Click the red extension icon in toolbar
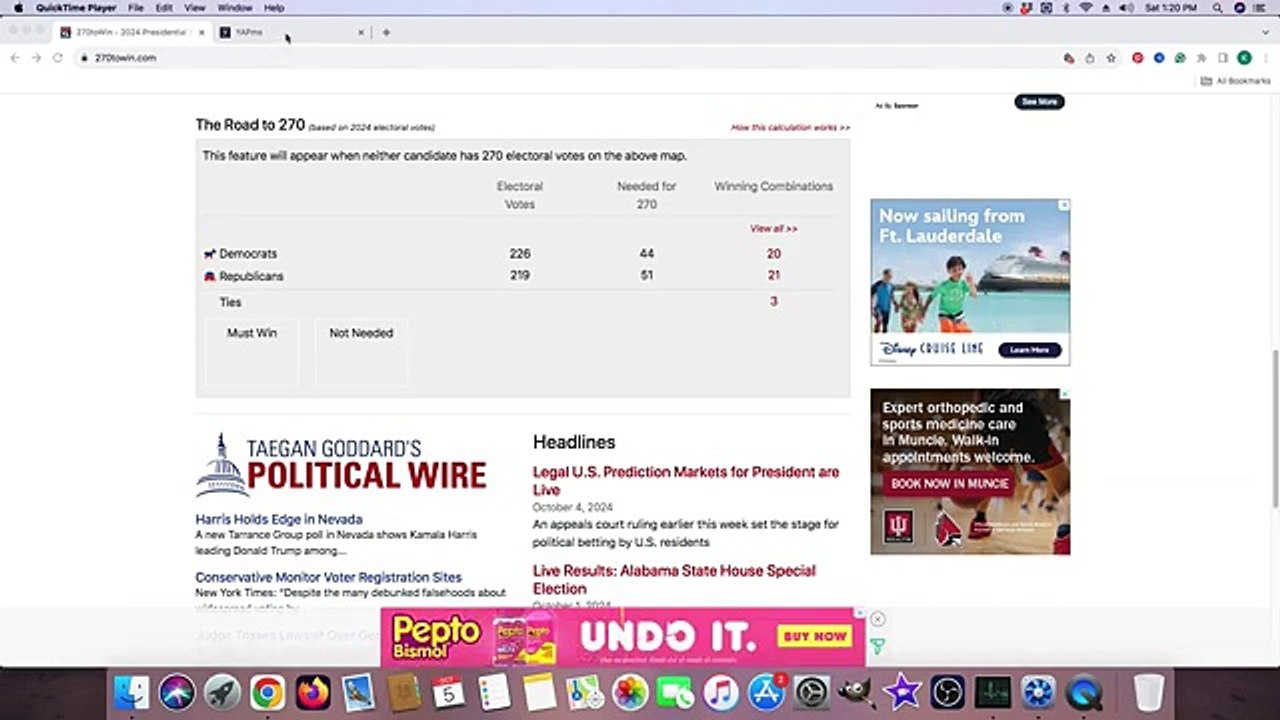 1138,58
